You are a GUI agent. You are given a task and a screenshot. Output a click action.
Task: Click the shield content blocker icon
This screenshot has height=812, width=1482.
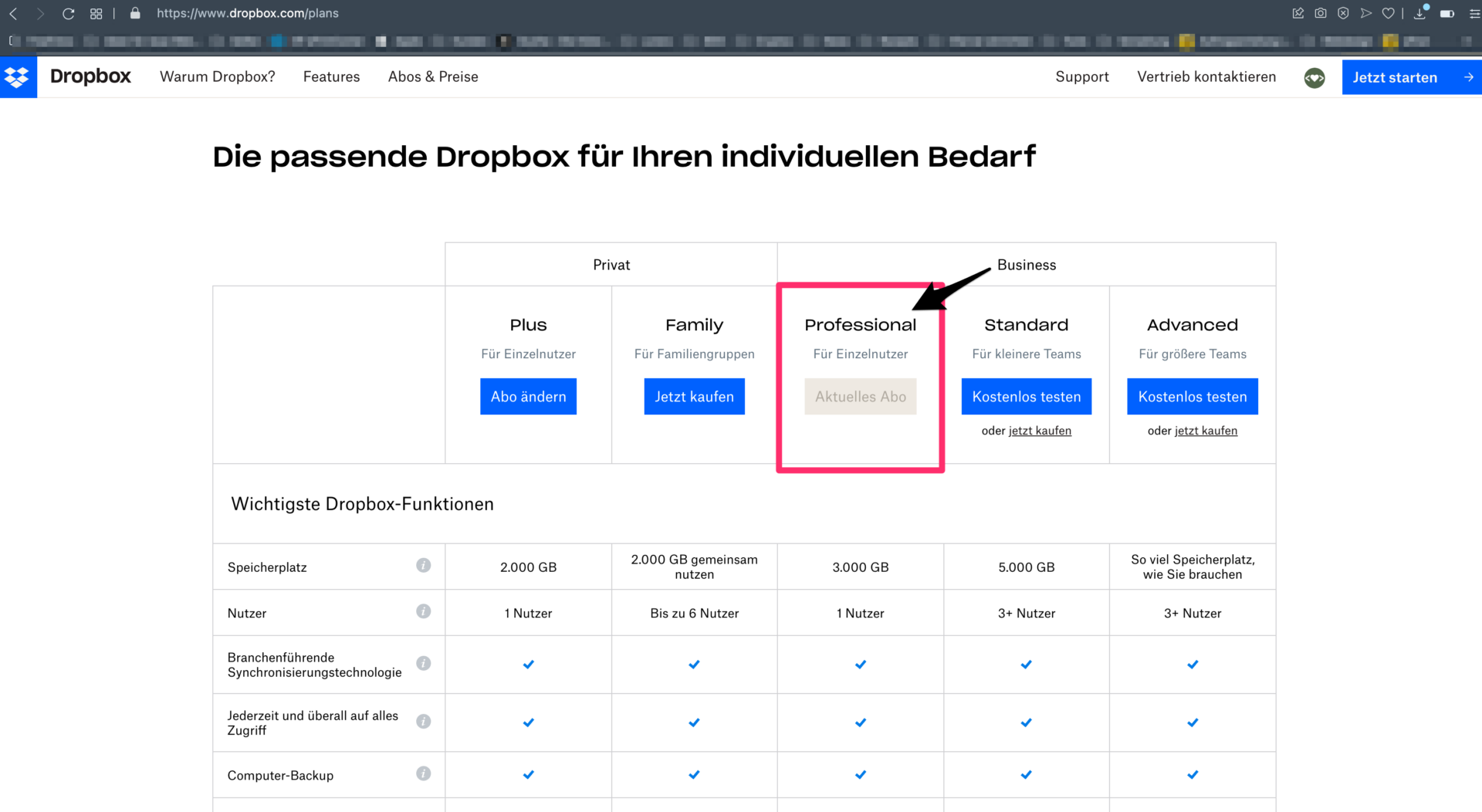point(1343,13)
